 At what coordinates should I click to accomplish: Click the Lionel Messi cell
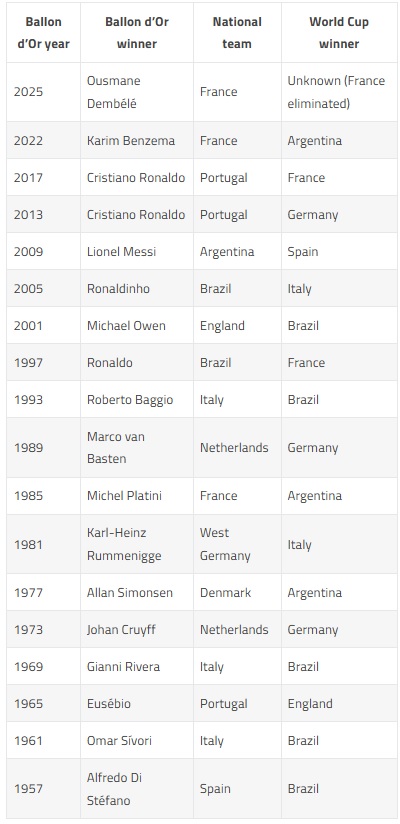[137, 251]
